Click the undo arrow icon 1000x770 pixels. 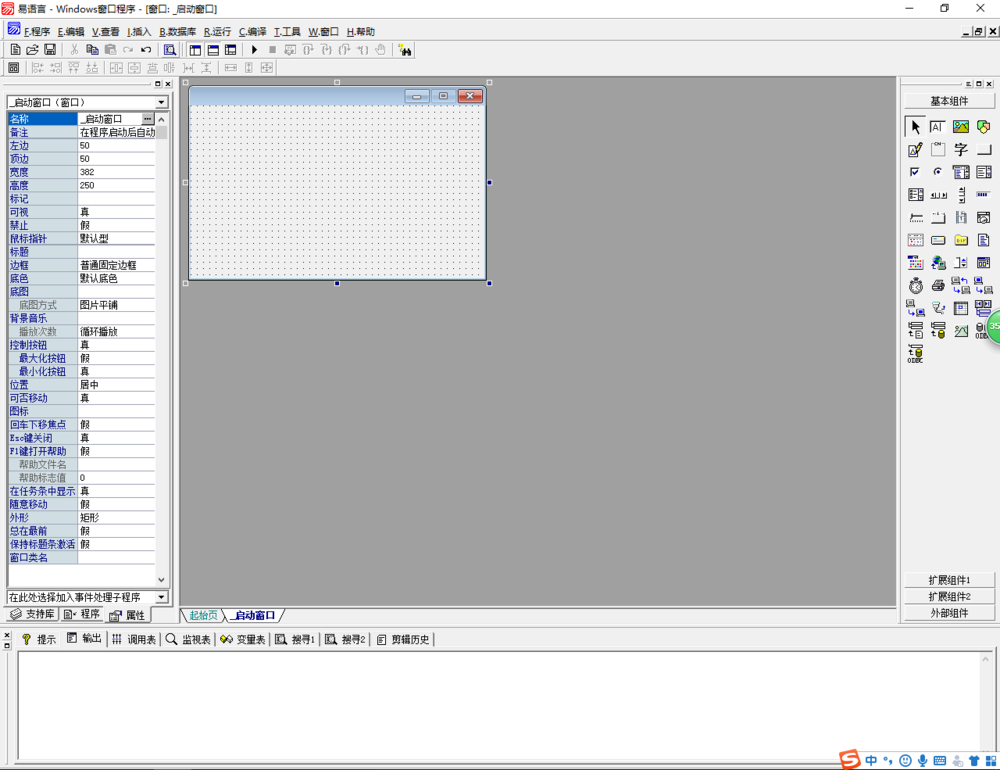click(x=146, y=50)
